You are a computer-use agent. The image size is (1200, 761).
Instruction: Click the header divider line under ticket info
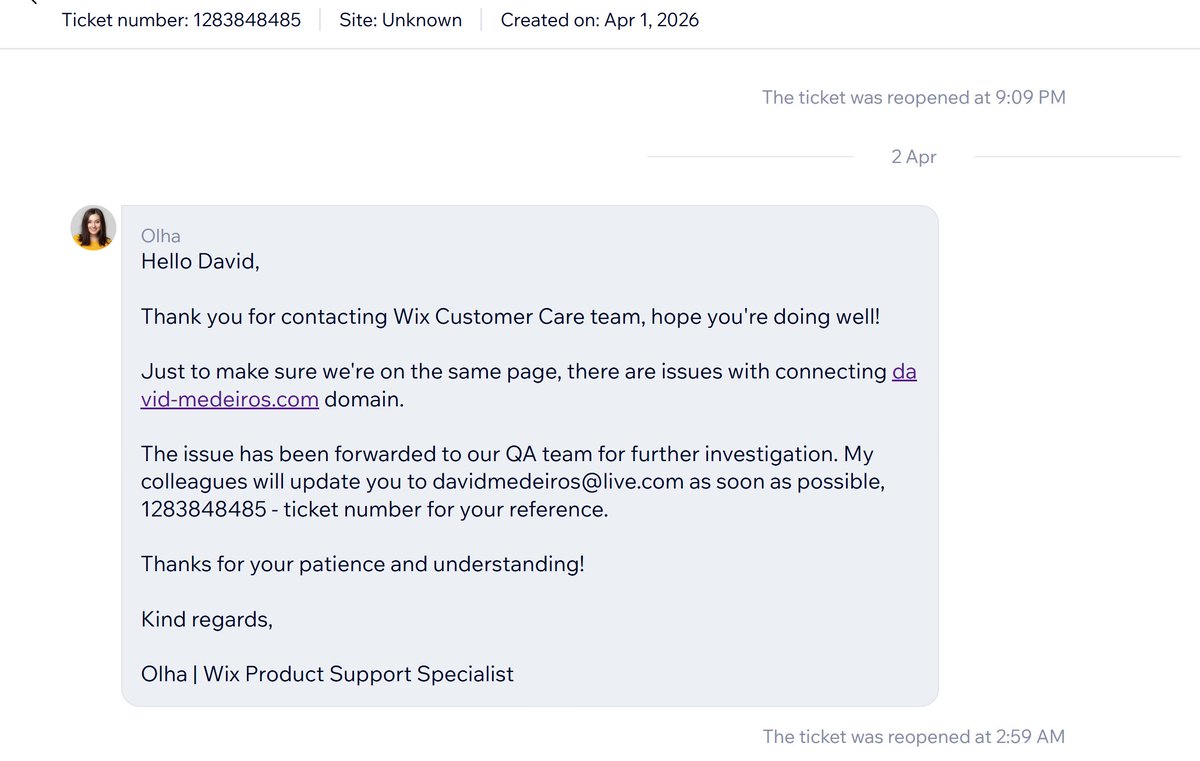[600, 48]
